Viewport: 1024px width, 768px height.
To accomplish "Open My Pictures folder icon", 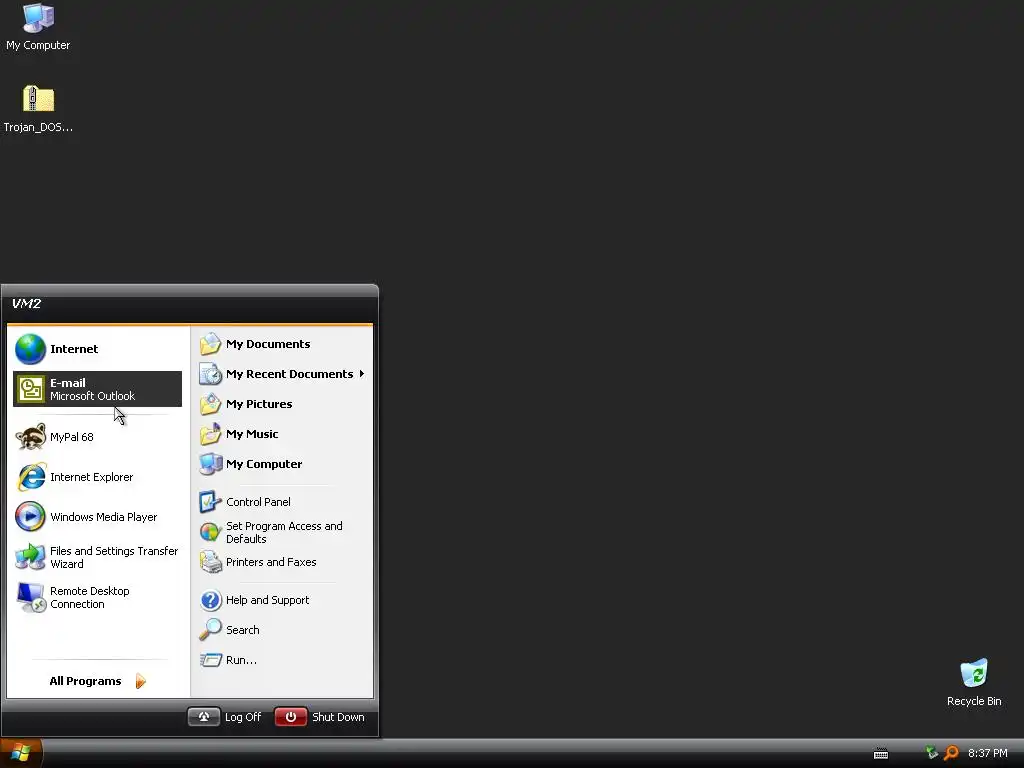I will 210,404.
